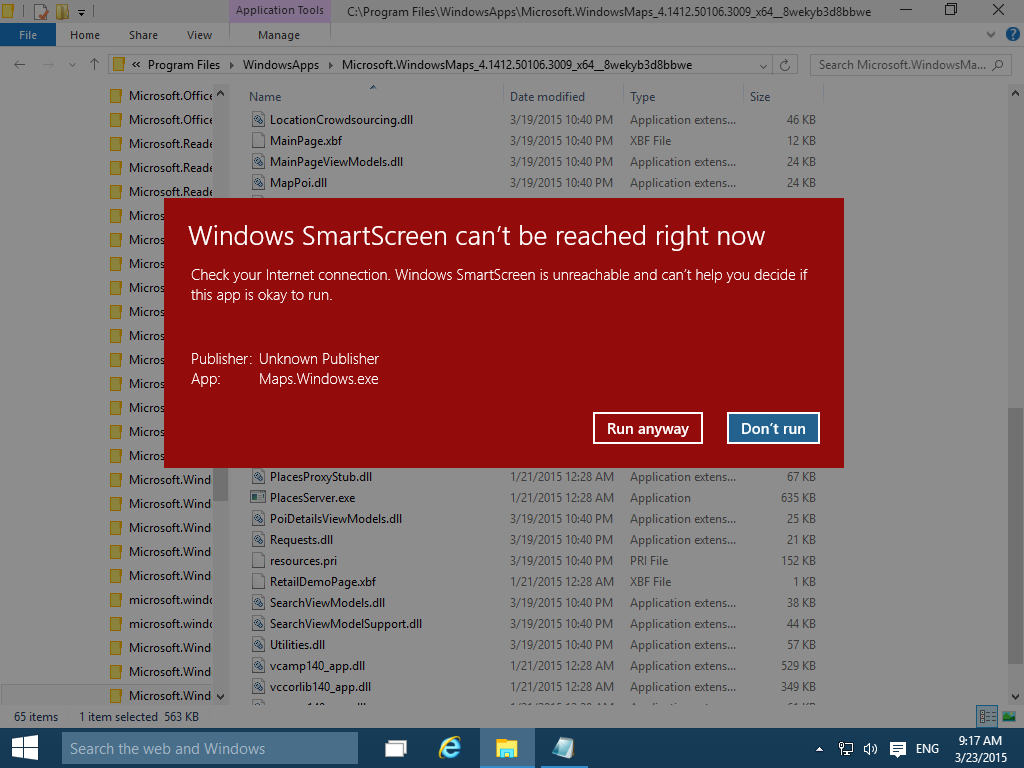
Task: Open the Manage ribbon tab
Action: click(279, 35)
